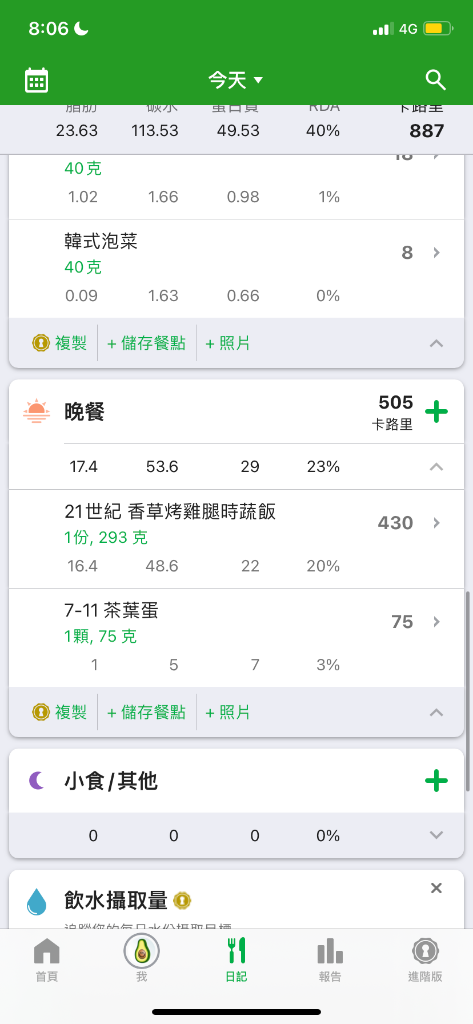Open 首頁 home tab icon

tap(46, 961)
